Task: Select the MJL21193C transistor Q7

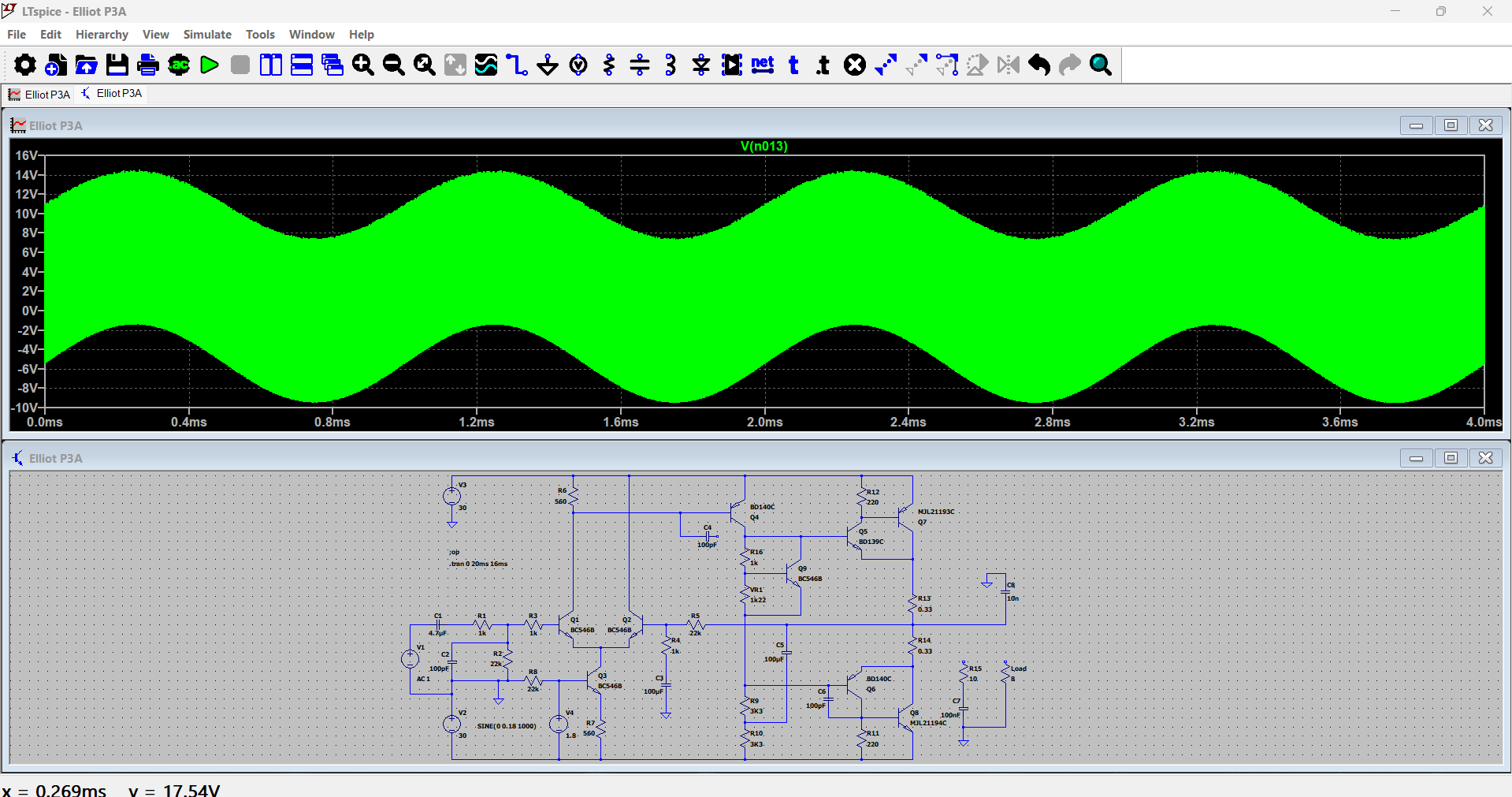Action: (906, 516)
